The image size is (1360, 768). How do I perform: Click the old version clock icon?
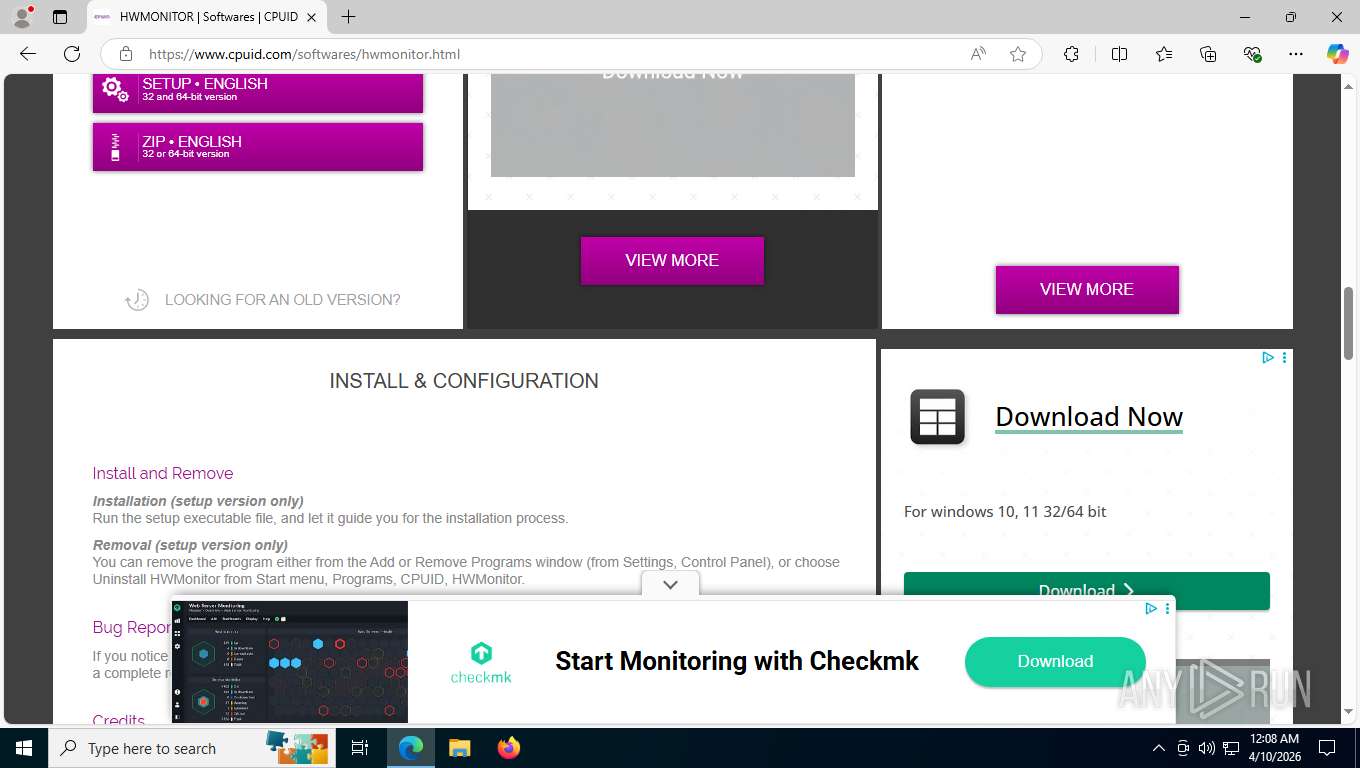pos(137,300)
